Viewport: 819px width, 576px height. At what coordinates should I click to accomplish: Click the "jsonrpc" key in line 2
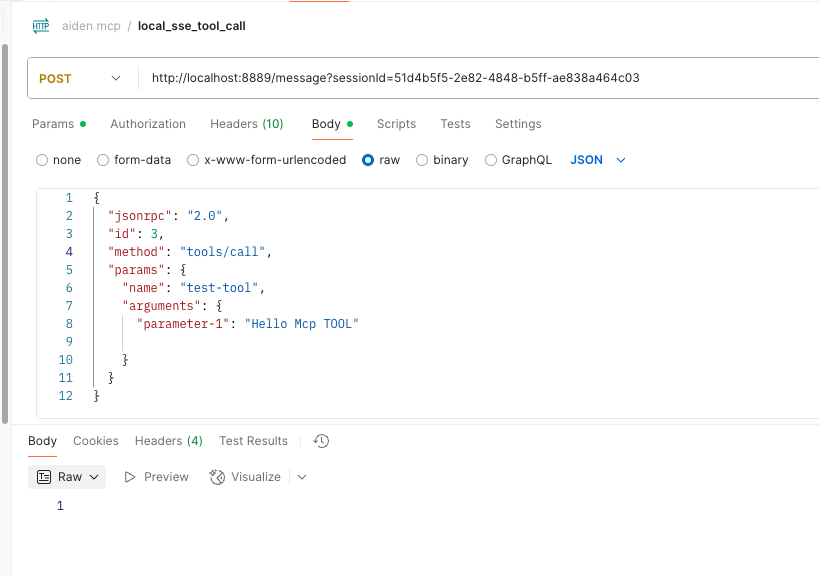coord(139,216)
